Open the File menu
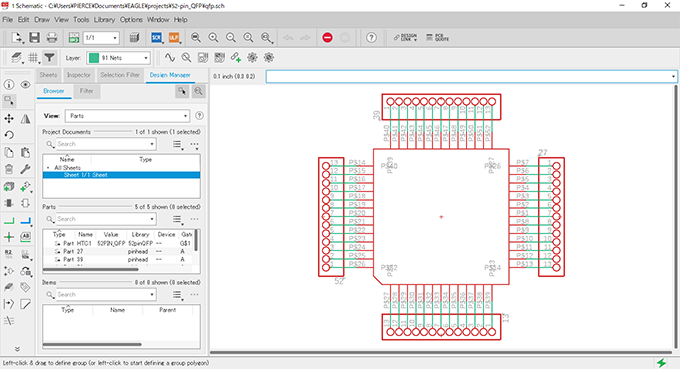 click(x=8, y=20)
